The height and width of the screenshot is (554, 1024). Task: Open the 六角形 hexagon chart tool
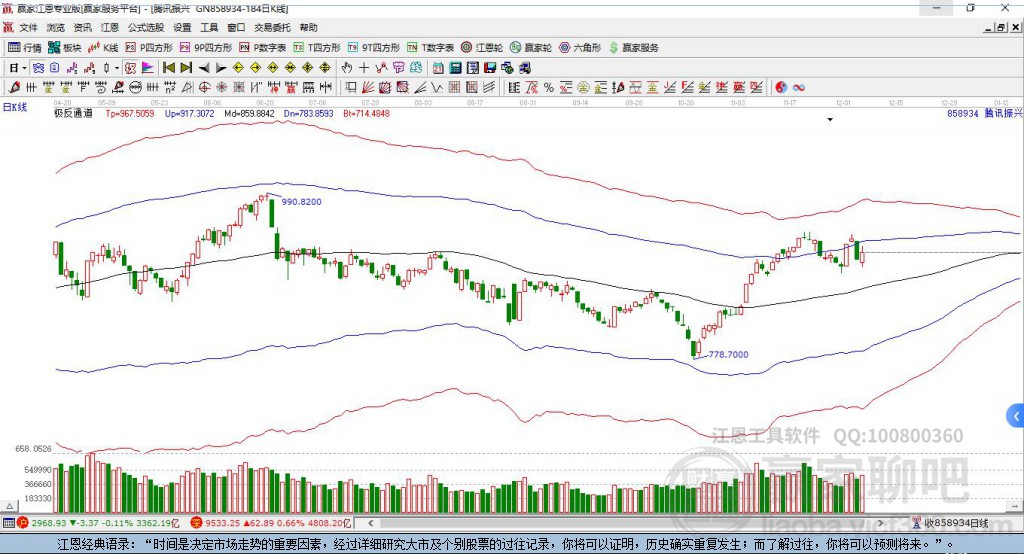(580, 48)
